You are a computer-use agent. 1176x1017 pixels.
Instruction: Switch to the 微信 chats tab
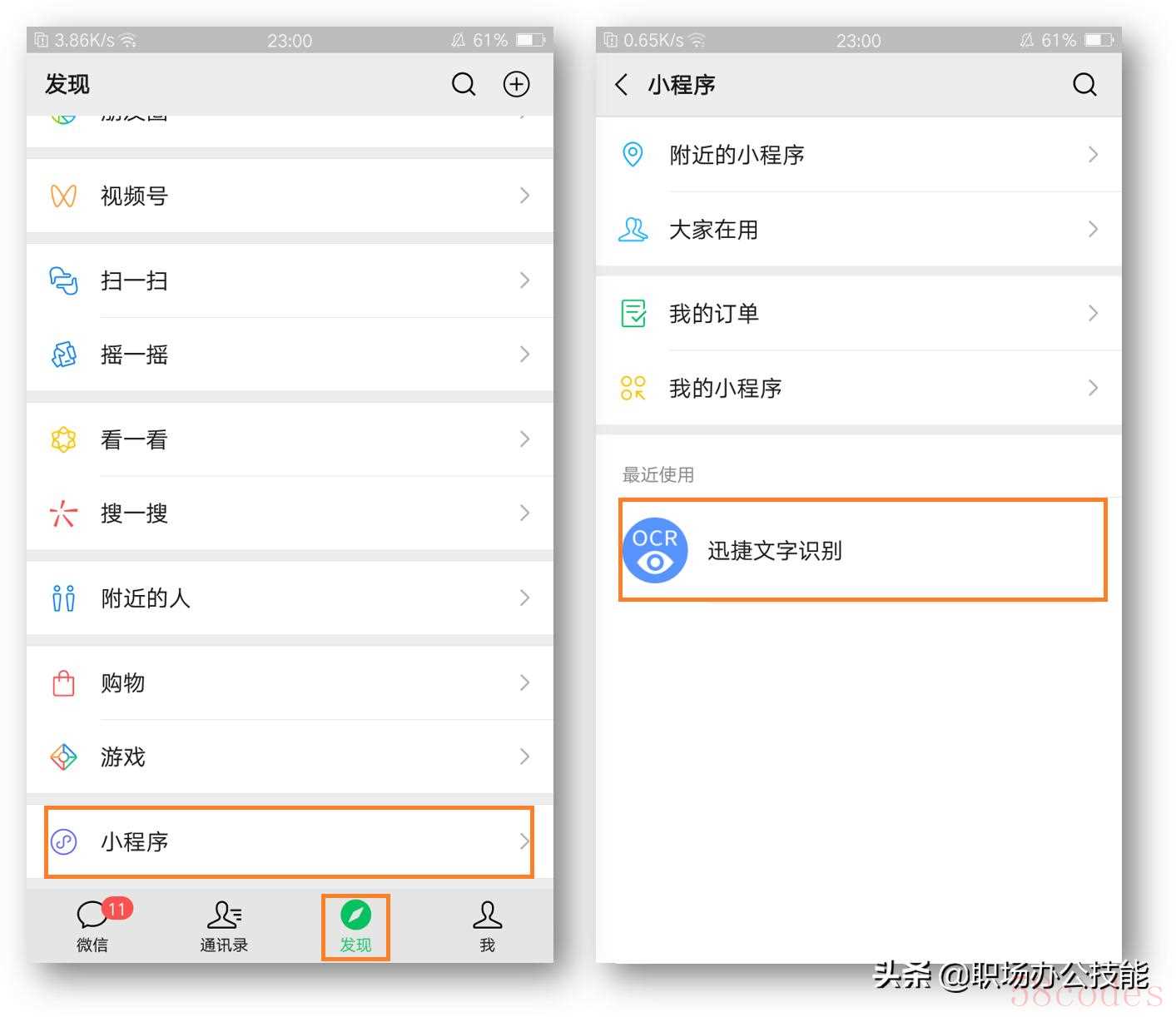(93, 926)
